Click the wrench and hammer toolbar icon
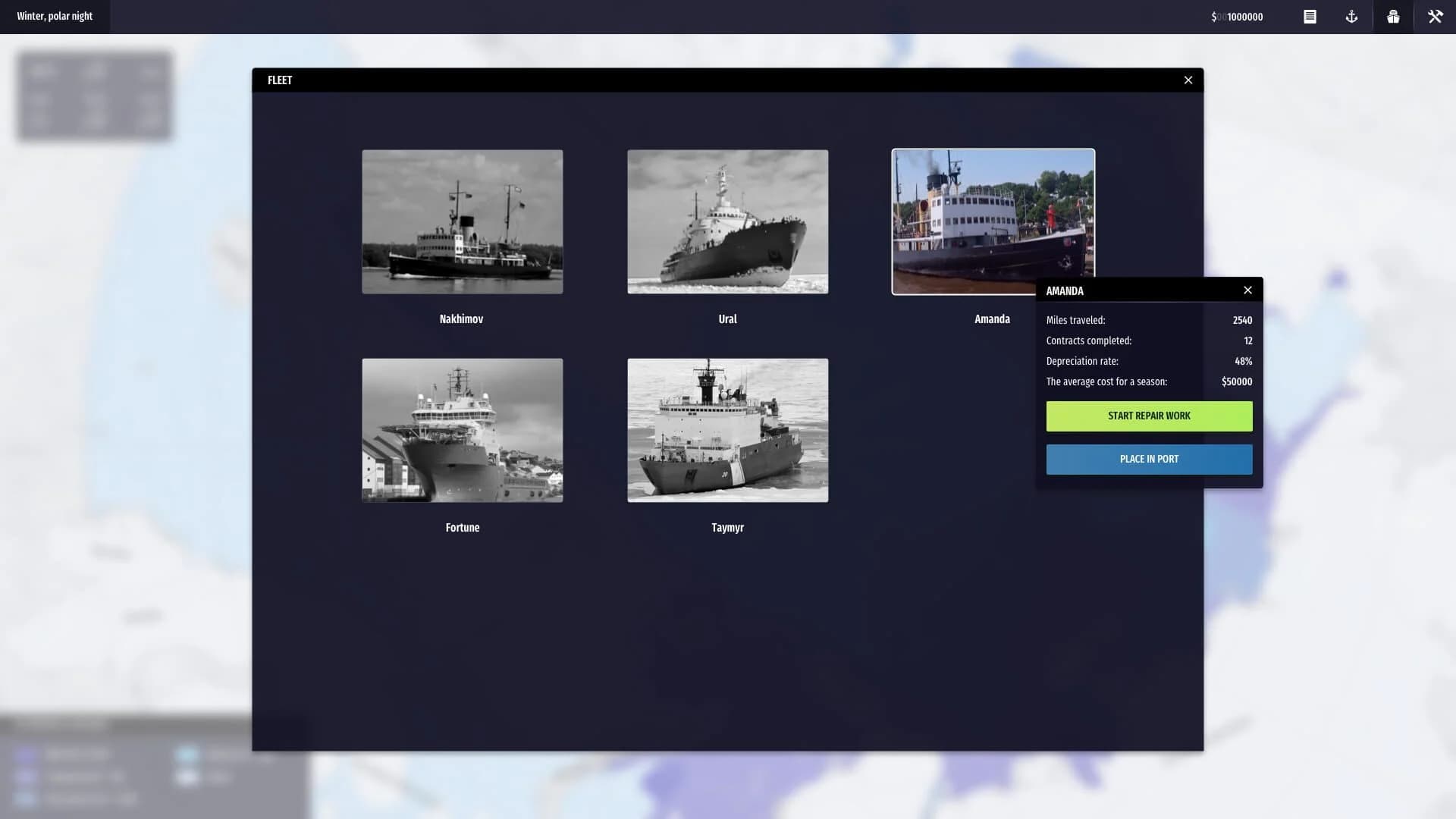Screen dimensions: 1456x819 click(1435, 16)
